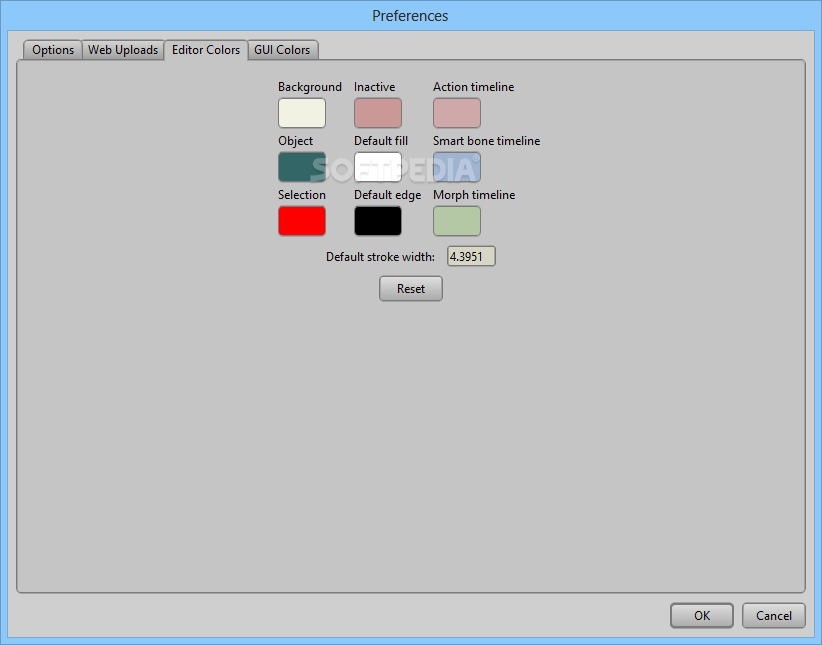Go to the GUI Colors tab
This screenshot has height=645, width=822.
tap(283, 50)
